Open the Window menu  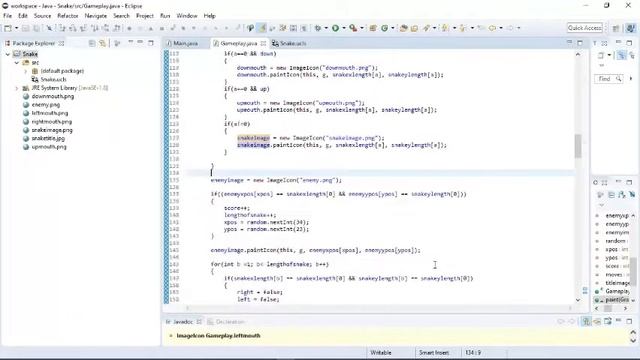(x=187, y=16)
